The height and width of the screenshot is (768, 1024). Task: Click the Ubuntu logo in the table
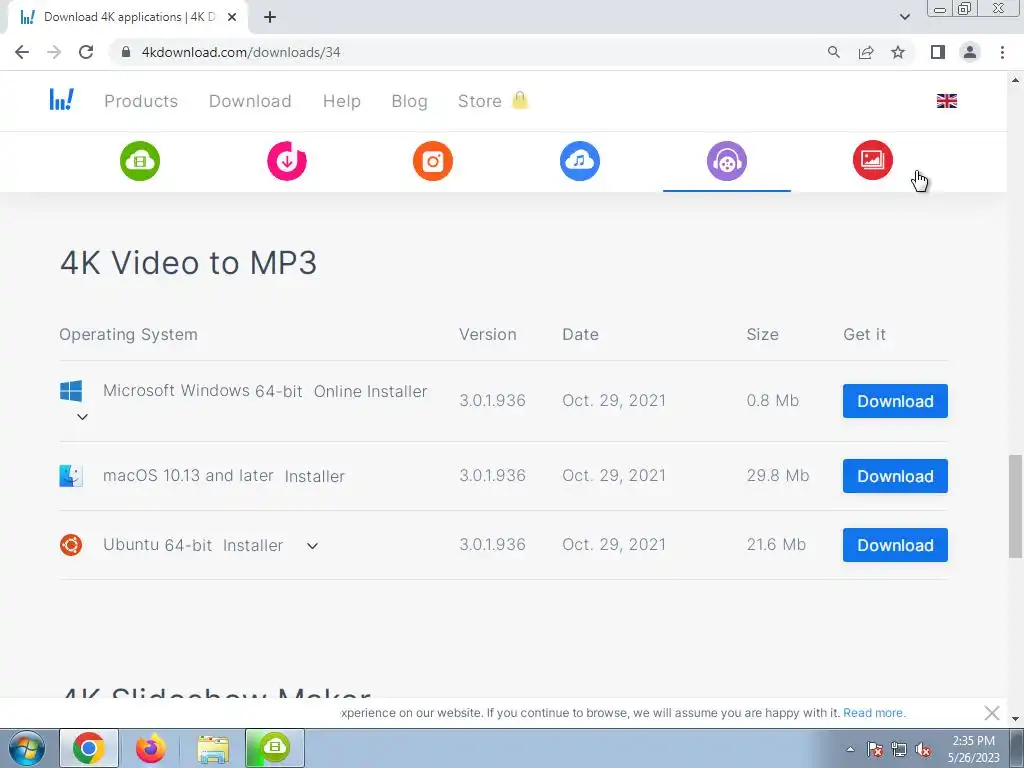click(x=71, y=545)
